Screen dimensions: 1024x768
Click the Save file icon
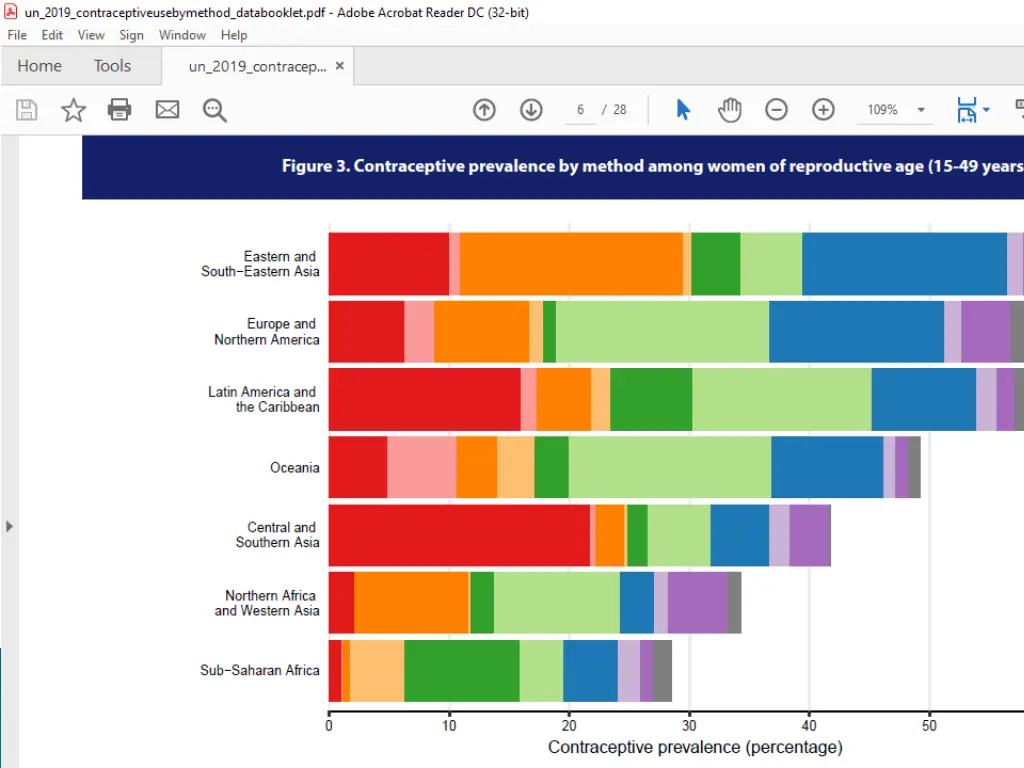(27, 110)
